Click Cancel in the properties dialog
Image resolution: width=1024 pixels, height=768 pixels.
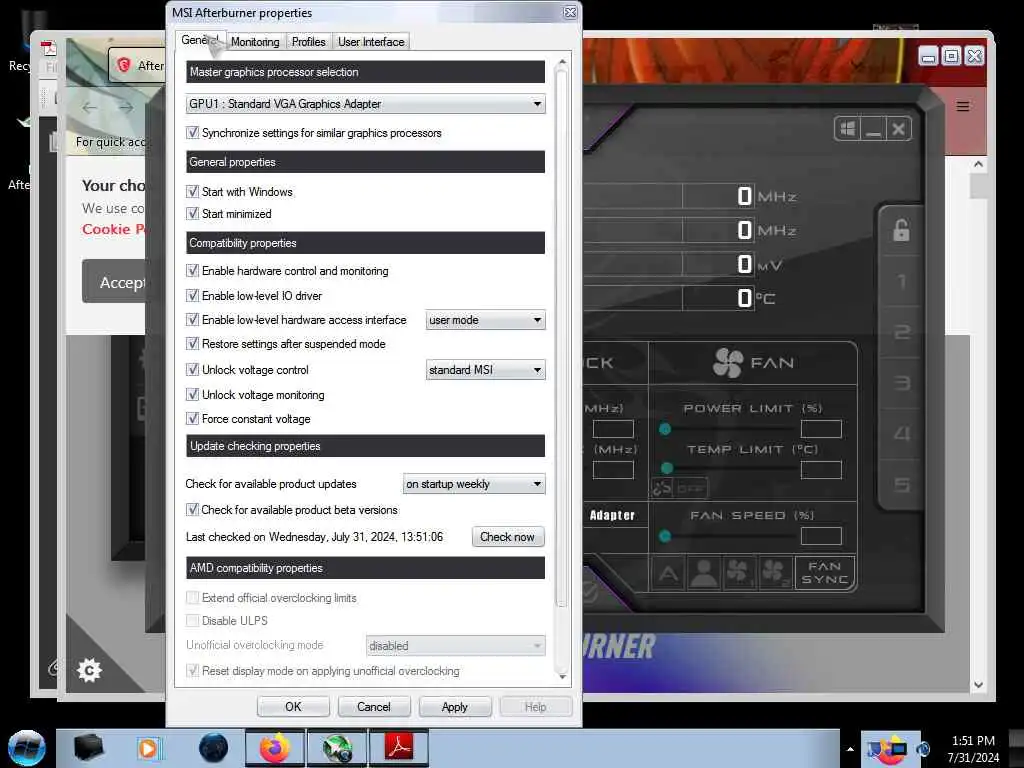point(374,707)
